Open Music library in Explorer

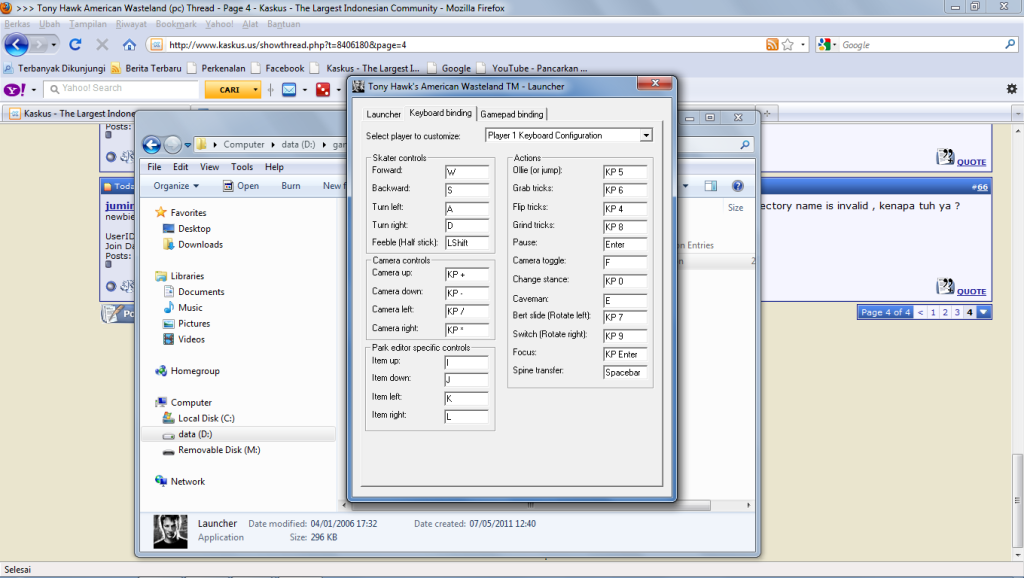190,308
